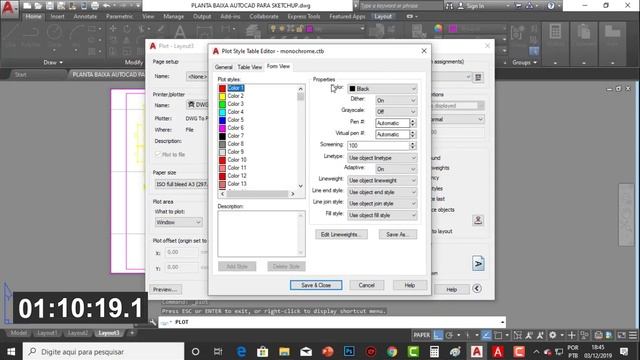Image resolution: width=640 pixels, height=360 pixels.
Task: Open the Dither dropdown
Action: 396,100
